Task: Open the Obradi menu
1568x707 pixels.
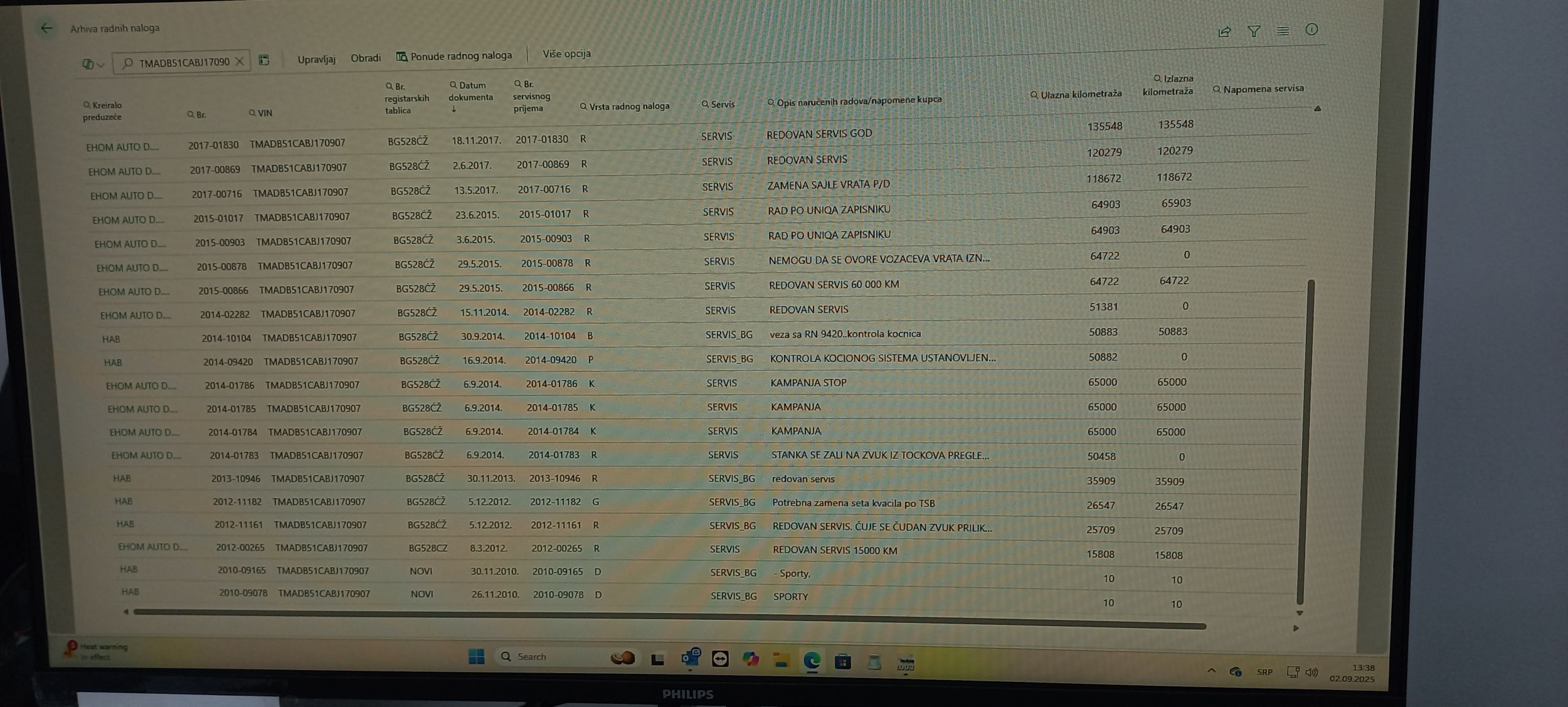Action: point(365,58)
